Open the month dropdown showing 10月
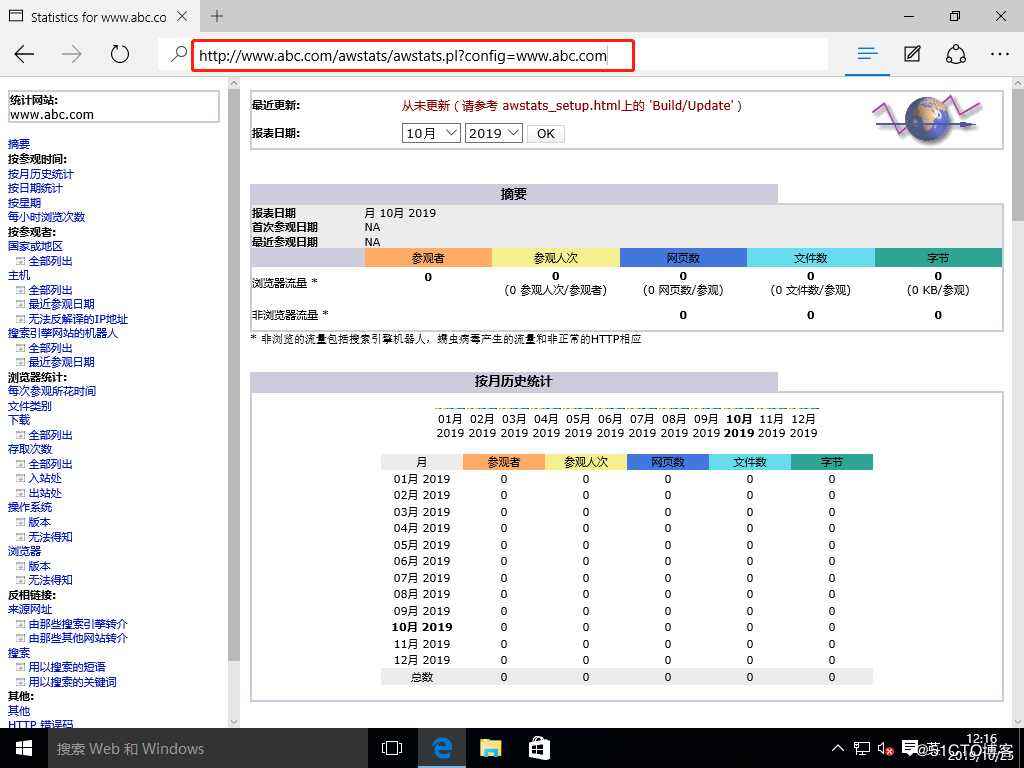The height and width of the screenshot is (768, 1024). point(431,133)
